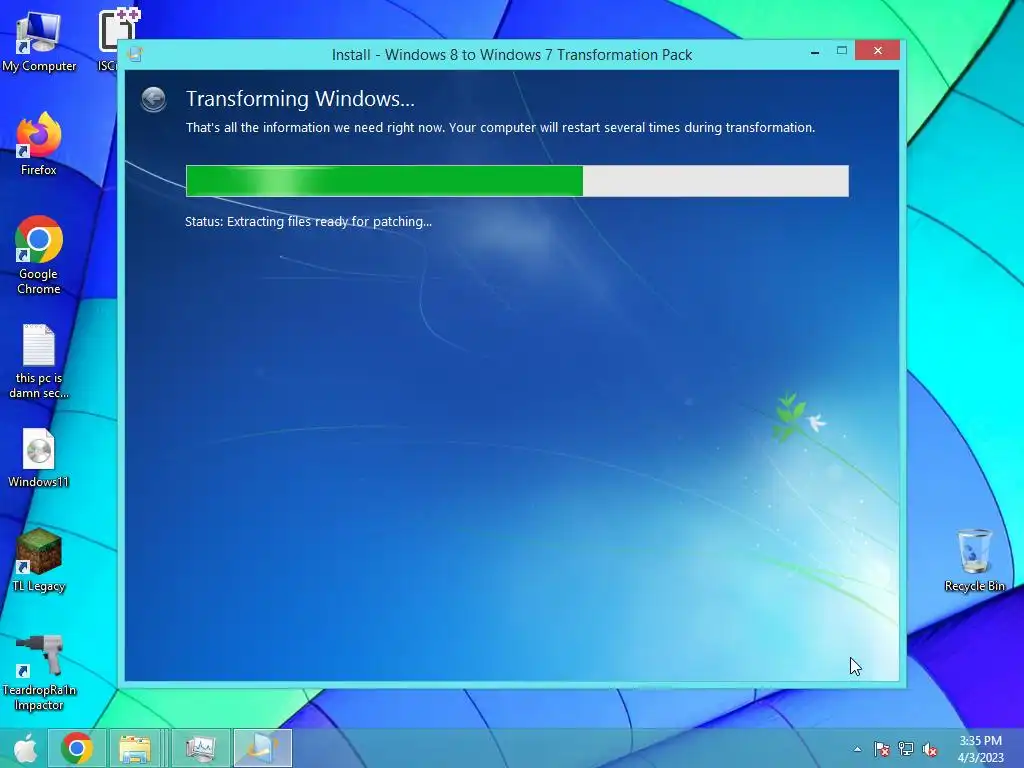Image resolution: width=1024 pixels, height=768 pixels.
Task: Click the installer window title text
Action: 512,55
